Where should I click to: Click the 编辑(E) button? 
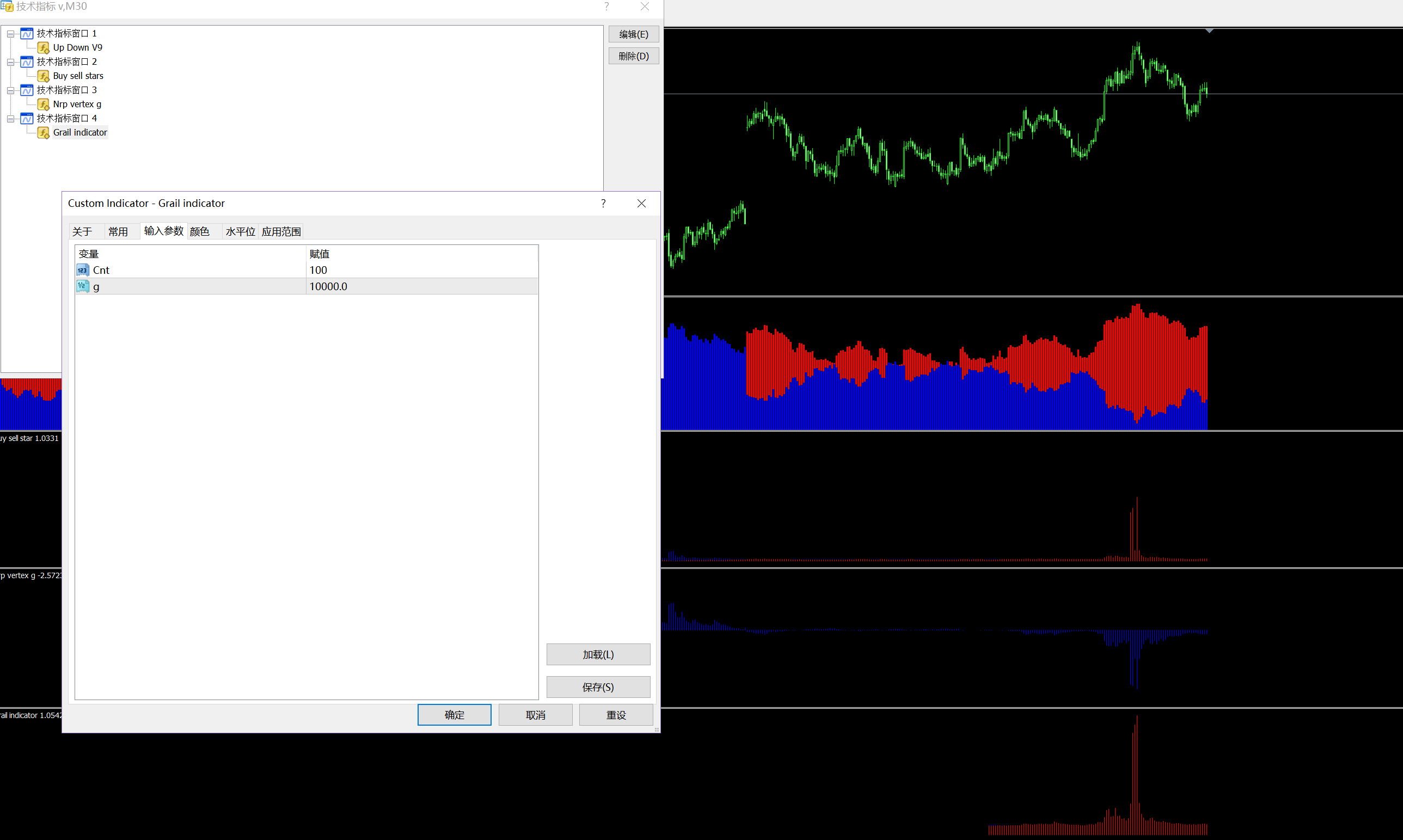(x=633, y=34)
